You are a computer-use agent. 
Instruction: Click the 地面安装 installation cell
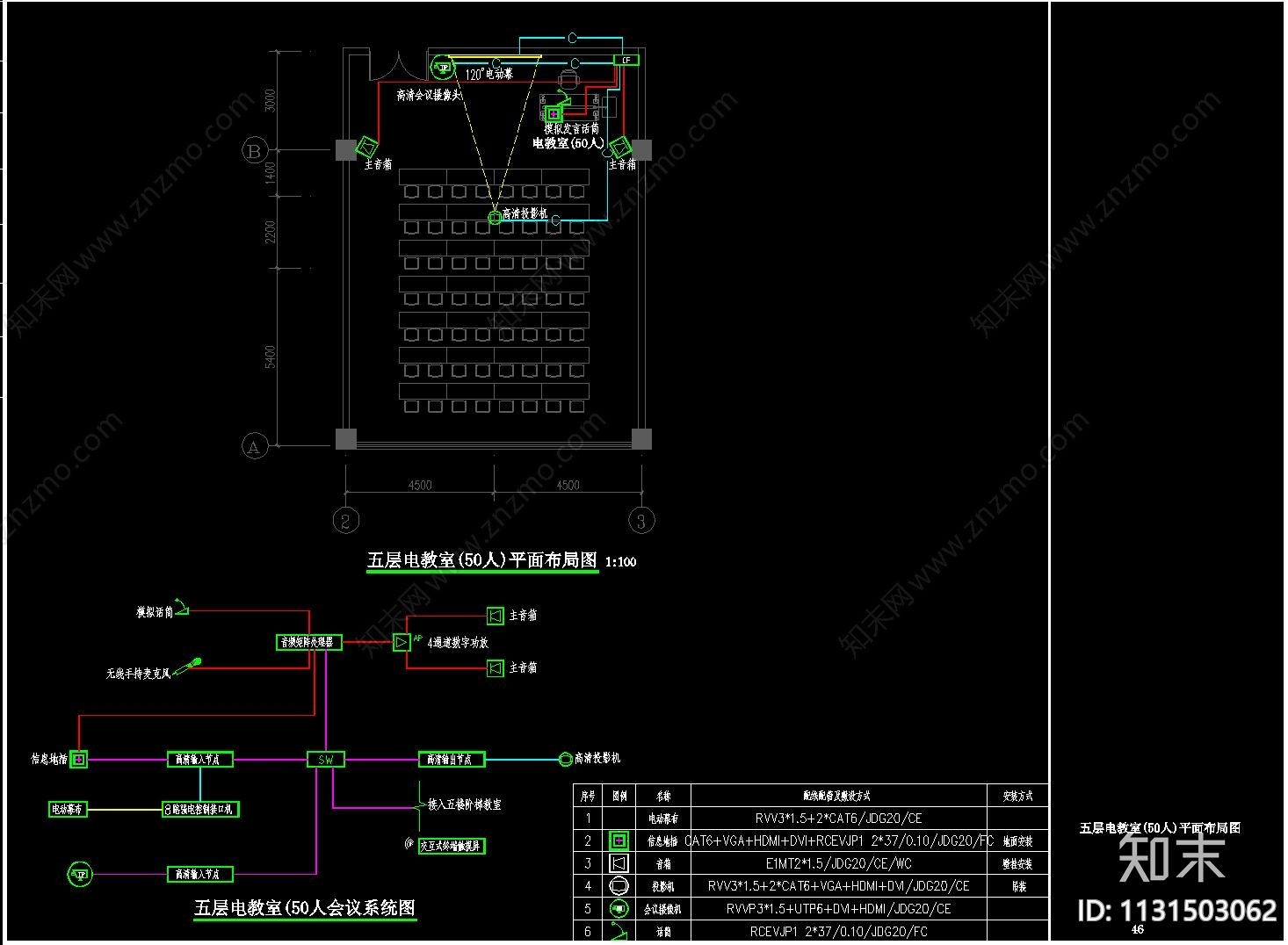[1018, 840]
